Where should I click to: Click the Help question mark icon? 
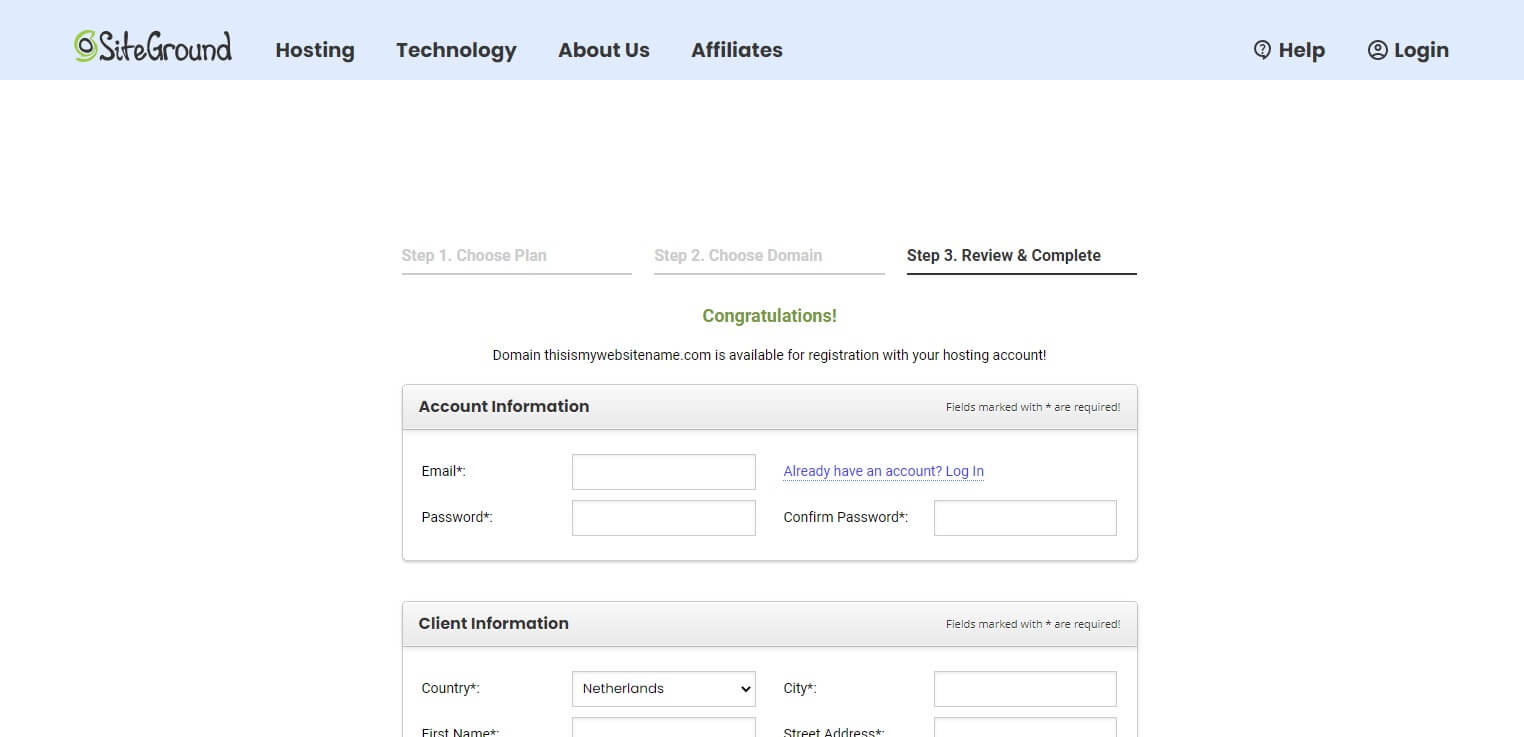tap(1262, 49)
